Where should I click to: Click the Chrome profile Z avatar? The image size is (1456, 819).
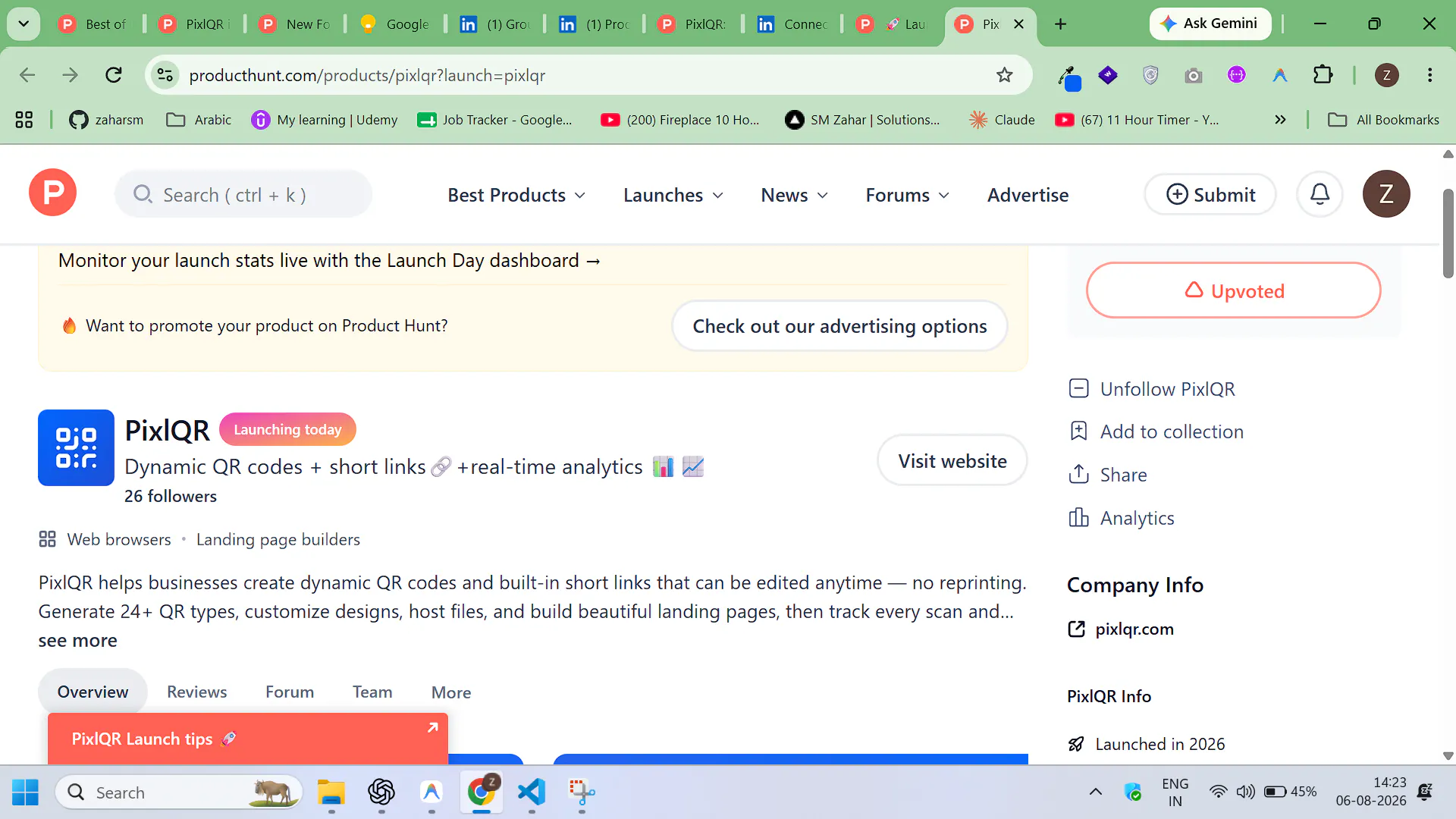[1386, 75]
